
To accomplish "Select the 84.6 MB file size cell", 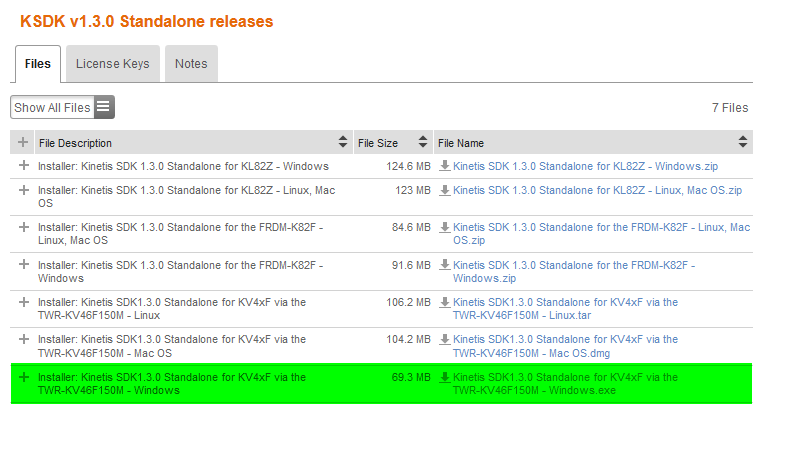I will [x=411, y=227].
